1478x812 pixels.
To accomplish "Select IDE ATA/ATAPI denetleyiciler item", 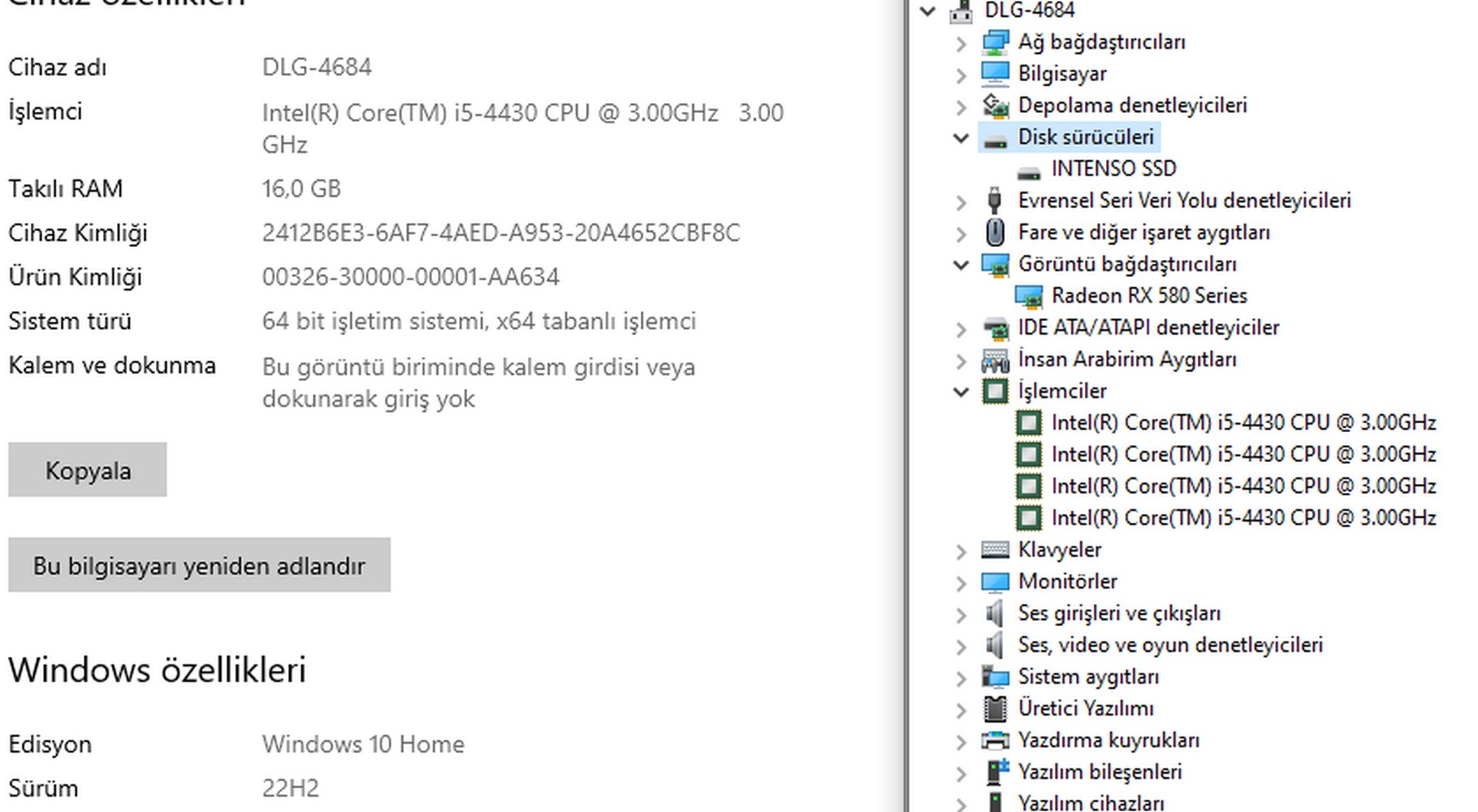I will click(1147, 328).
